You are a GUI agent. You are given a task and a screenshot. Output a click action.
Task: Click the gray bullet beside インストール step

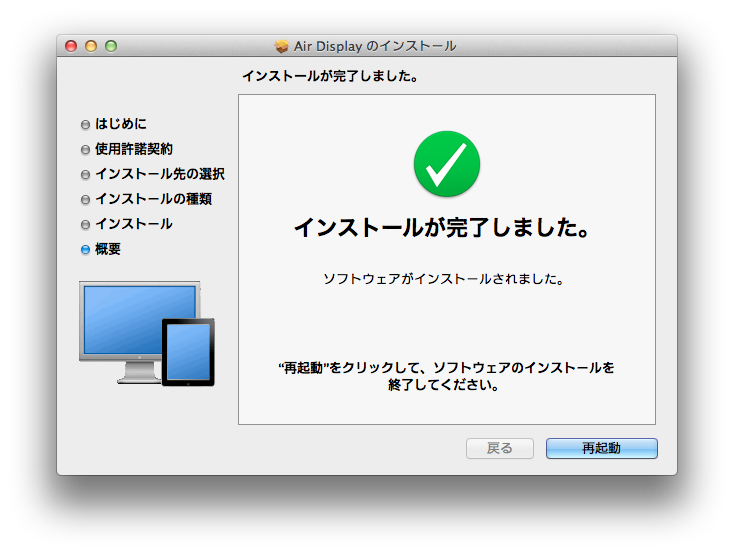[x=85, y=225]
